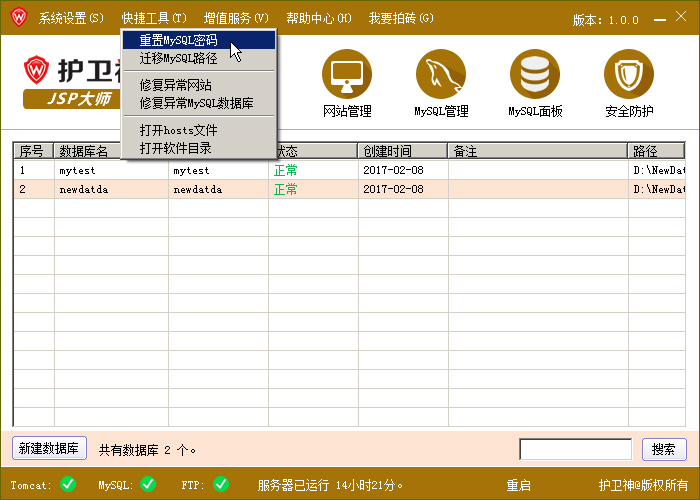Select the newdatda database name cell
This screenshot has height=500, width=700.
pyautogui.click(x=111, y=189)
